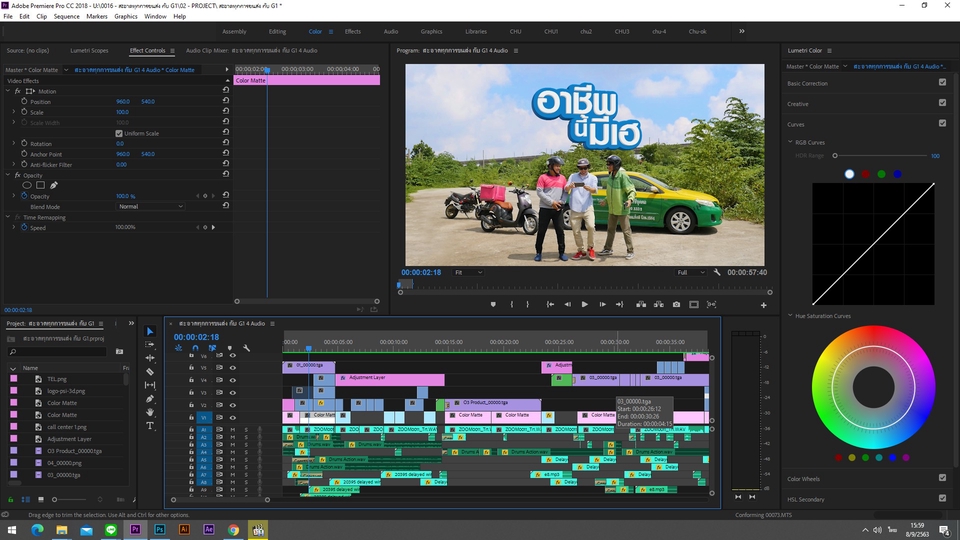Switch to the Editing workspace
The height and width of the screenshot is (540, 960).
click(277, 31)
